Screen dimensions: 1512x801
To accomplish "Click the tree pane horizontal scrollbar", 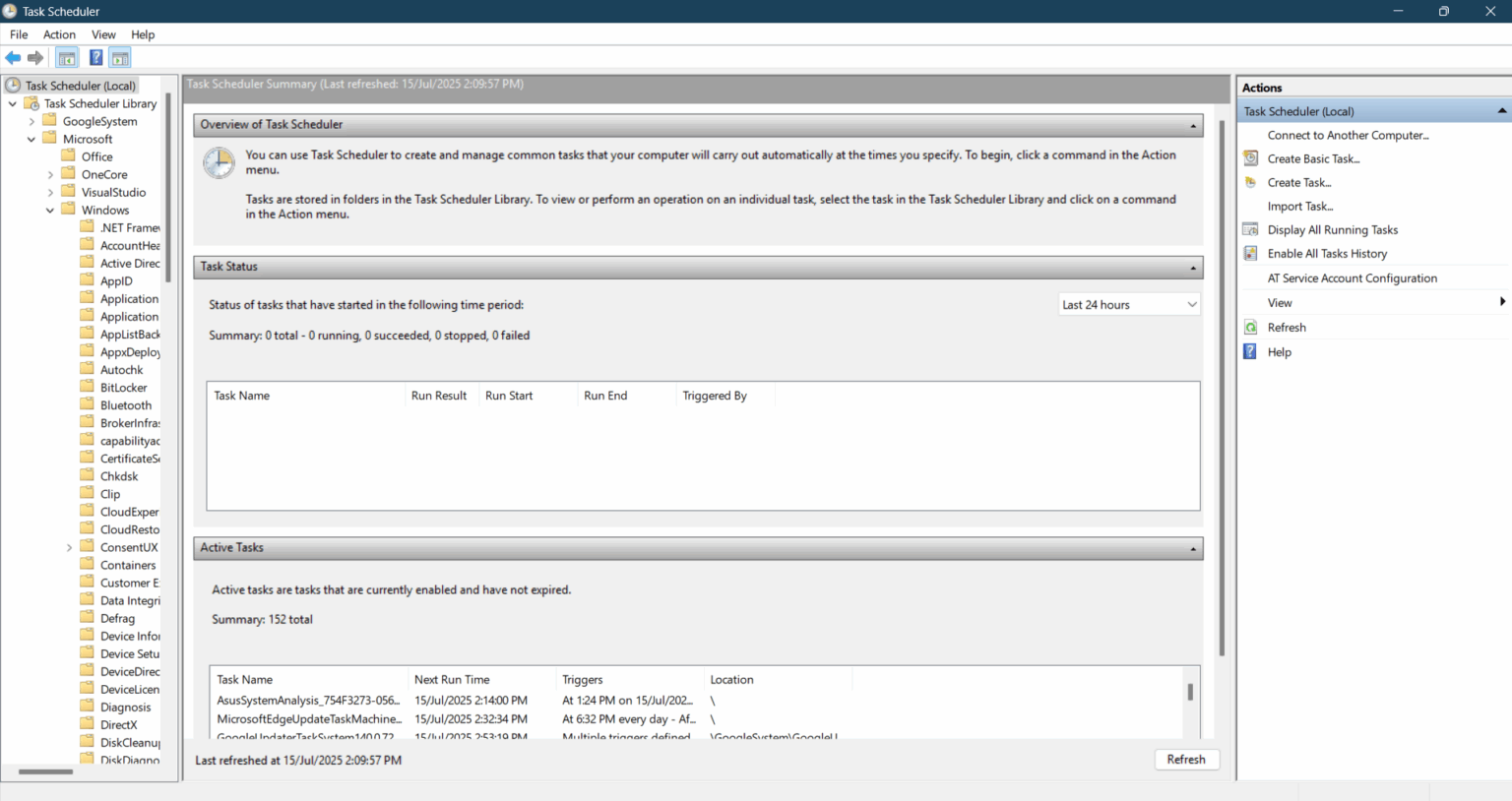I will coord(46,771).
